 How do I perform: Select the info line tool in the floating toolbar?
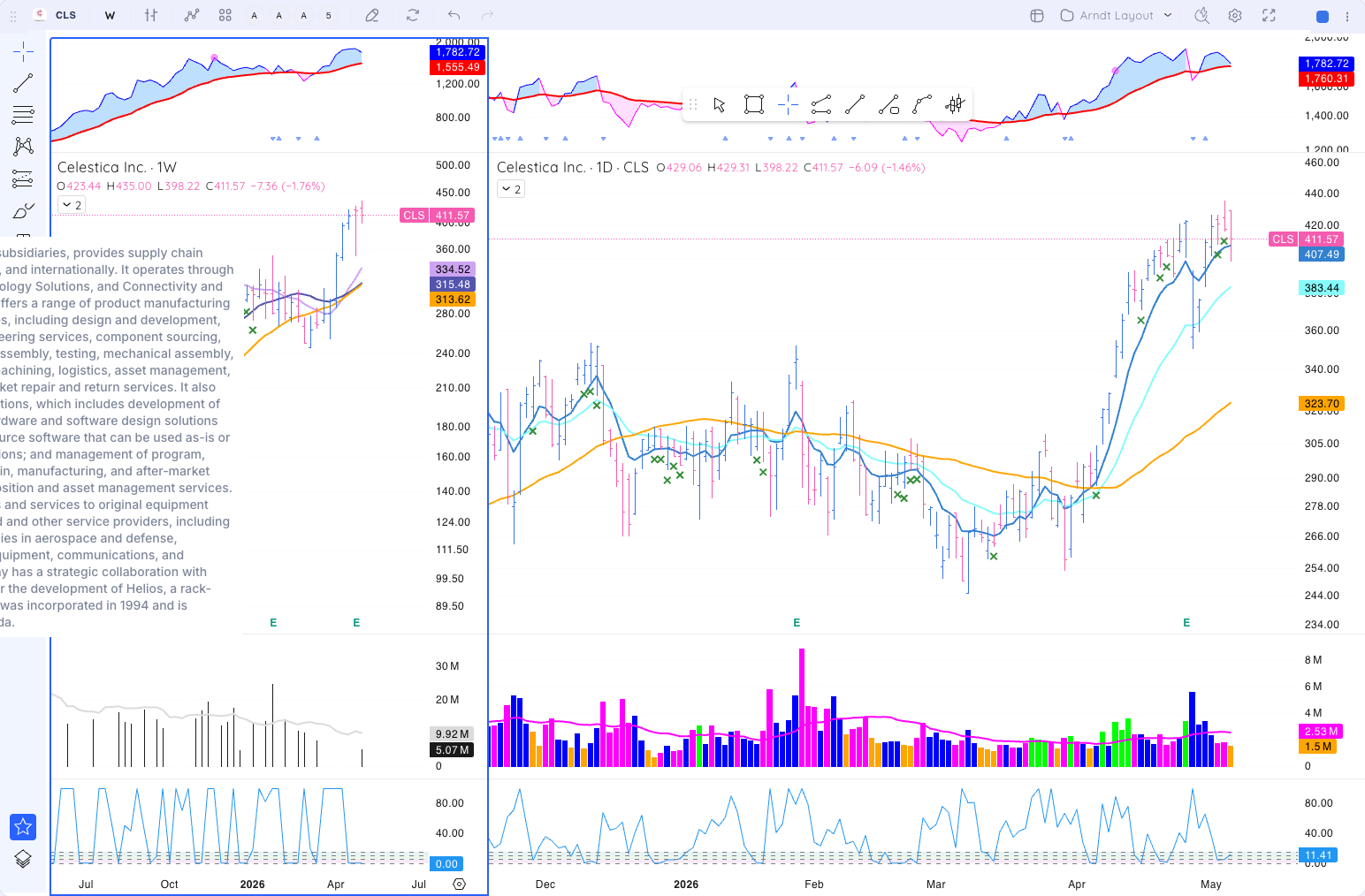tap(821, 105)
